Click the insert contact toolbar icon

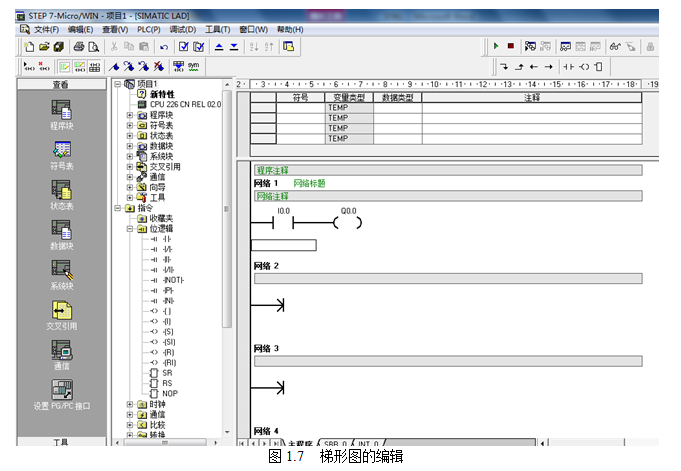click(569, 66)
